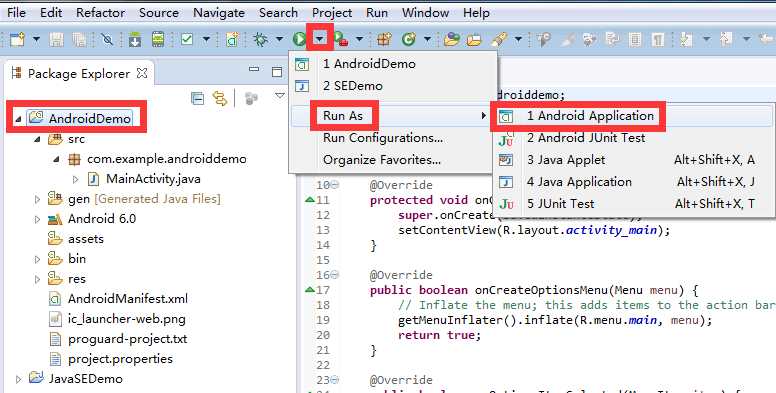Open the Android SDK Manager icon
This screenshot has width=776, height=393.
(135, 39)
